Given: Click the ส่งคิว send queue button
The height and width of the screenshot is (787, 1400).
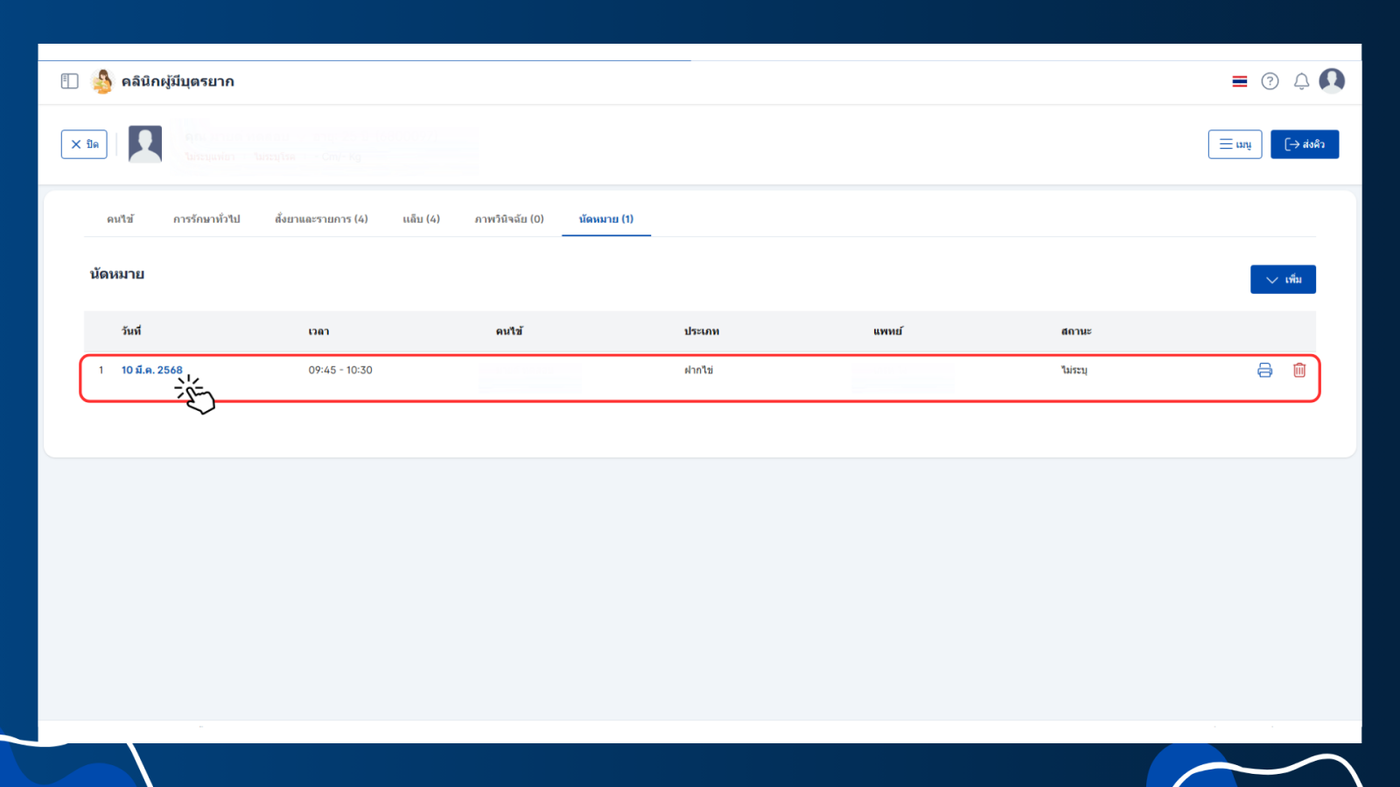Looking at the screenshot, I should pos(1305,144).
